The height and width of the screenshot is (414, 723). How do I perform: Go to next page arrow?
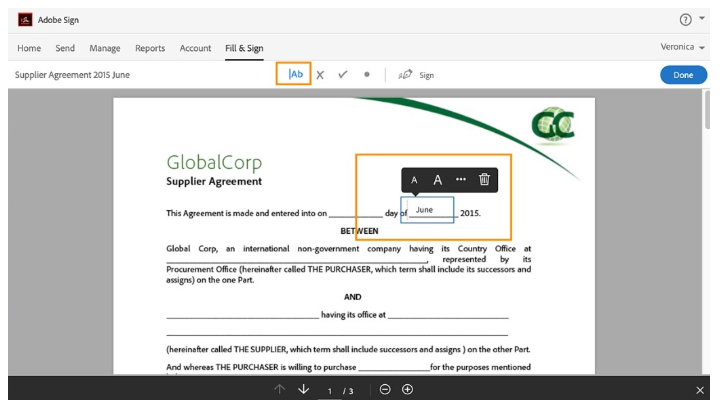tap(303, 389)
